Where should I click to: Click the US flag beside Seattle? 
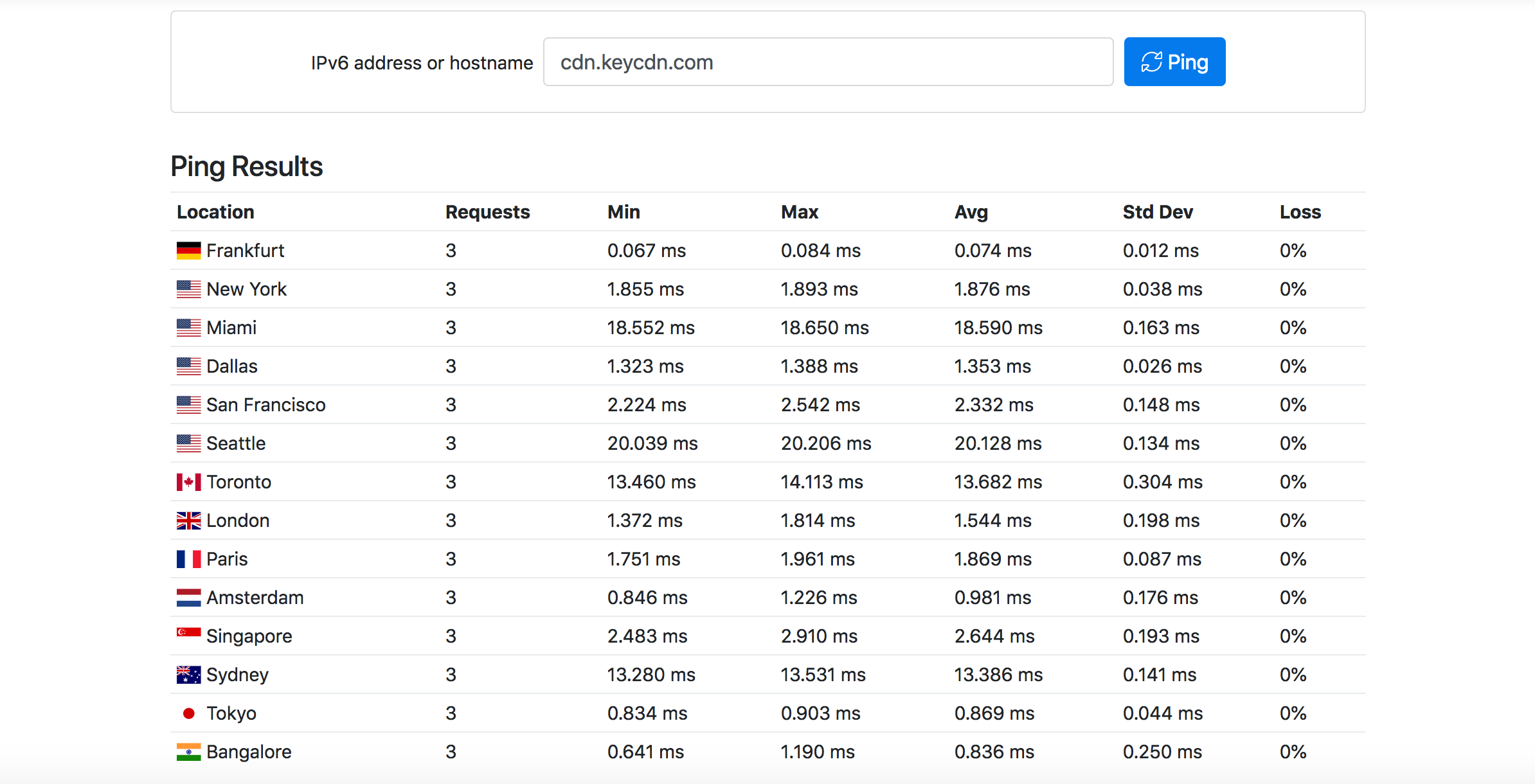click(x=189, y=443)
